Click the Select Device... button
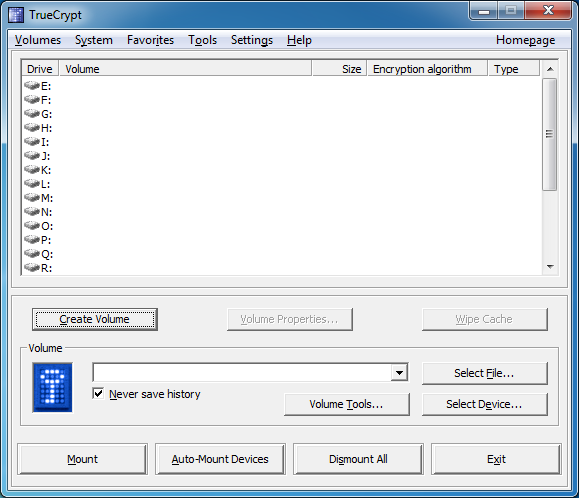 (x=484, y=404)
